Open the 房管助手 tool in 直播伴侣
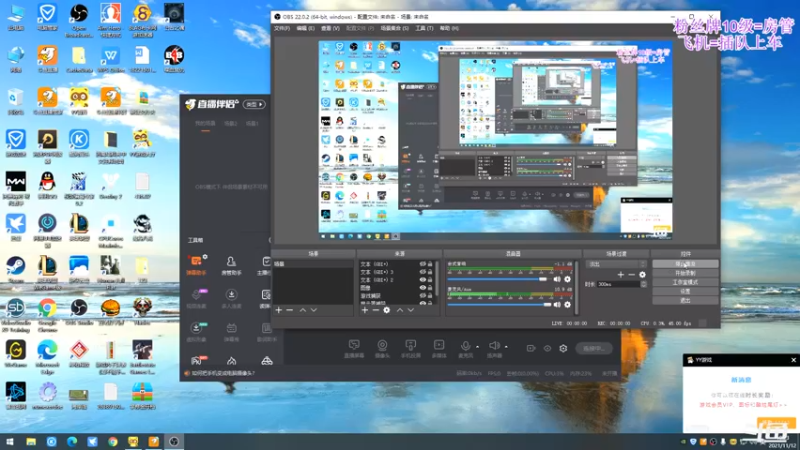 pos(231,265)
